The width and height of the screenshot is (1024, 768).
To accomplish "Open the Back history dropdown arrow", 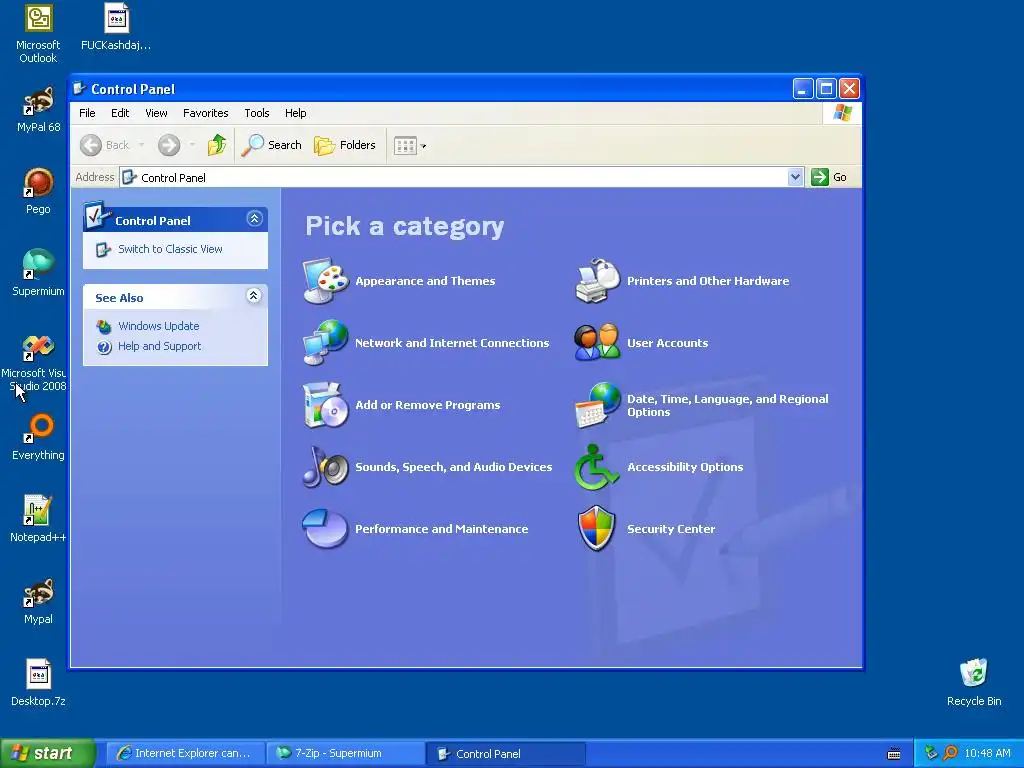I will (x=142, y=145).
